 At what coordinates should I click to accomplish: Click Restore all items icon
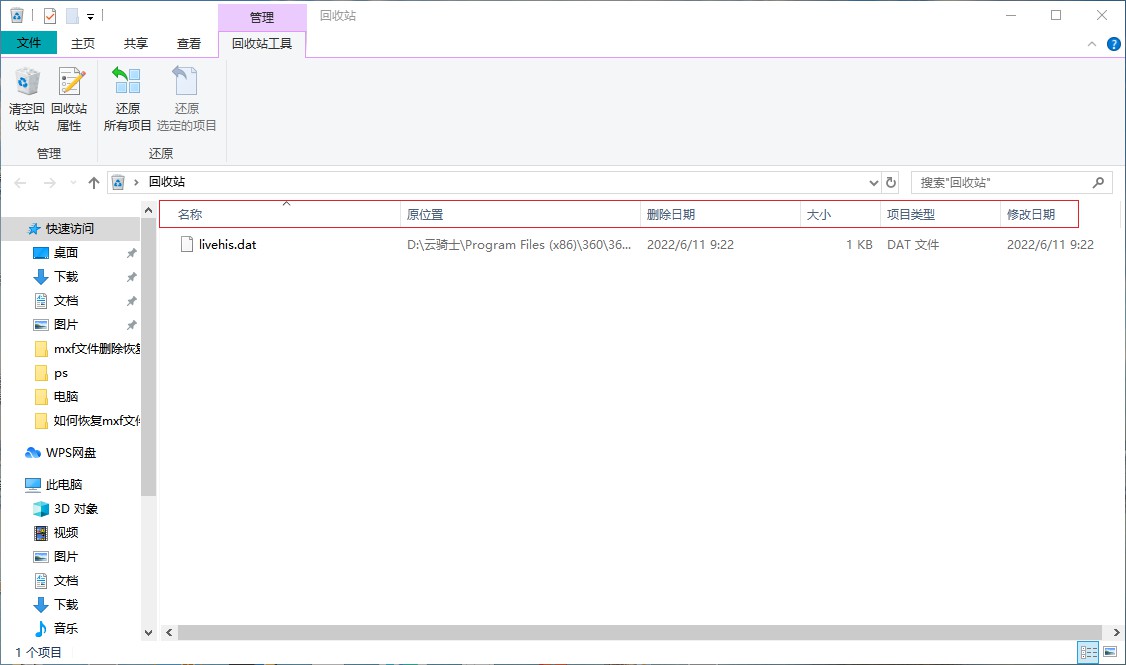[127, 82]
